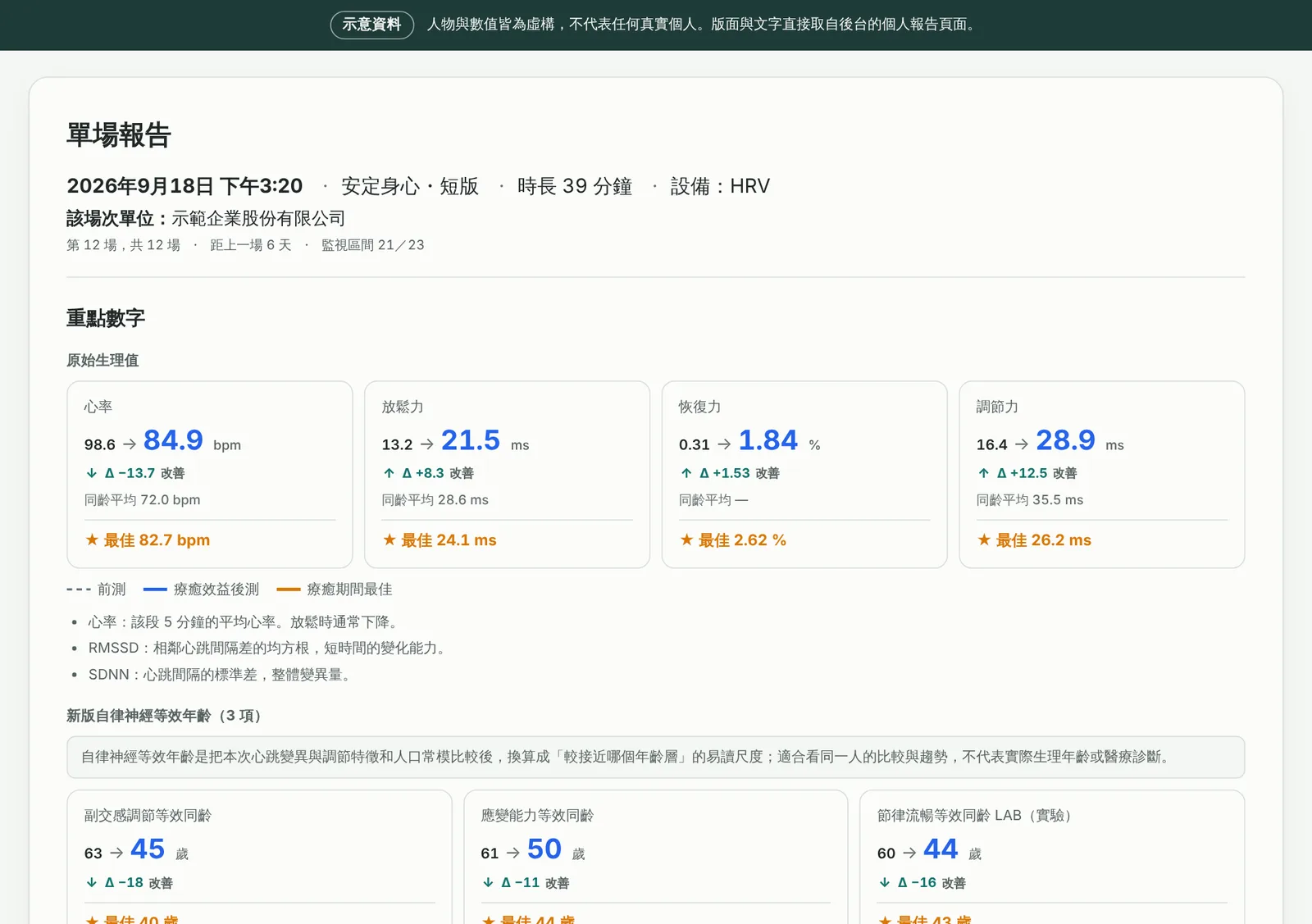This screenshot has width=1312, height=924.
Task: Click the up arrow icon beside Δ +1.53
Action: 686,473
